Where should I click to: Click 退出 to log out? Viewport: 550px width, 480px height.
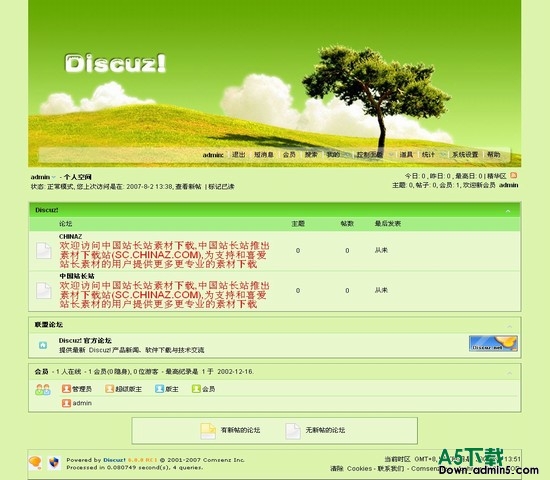tap(239, 154)
